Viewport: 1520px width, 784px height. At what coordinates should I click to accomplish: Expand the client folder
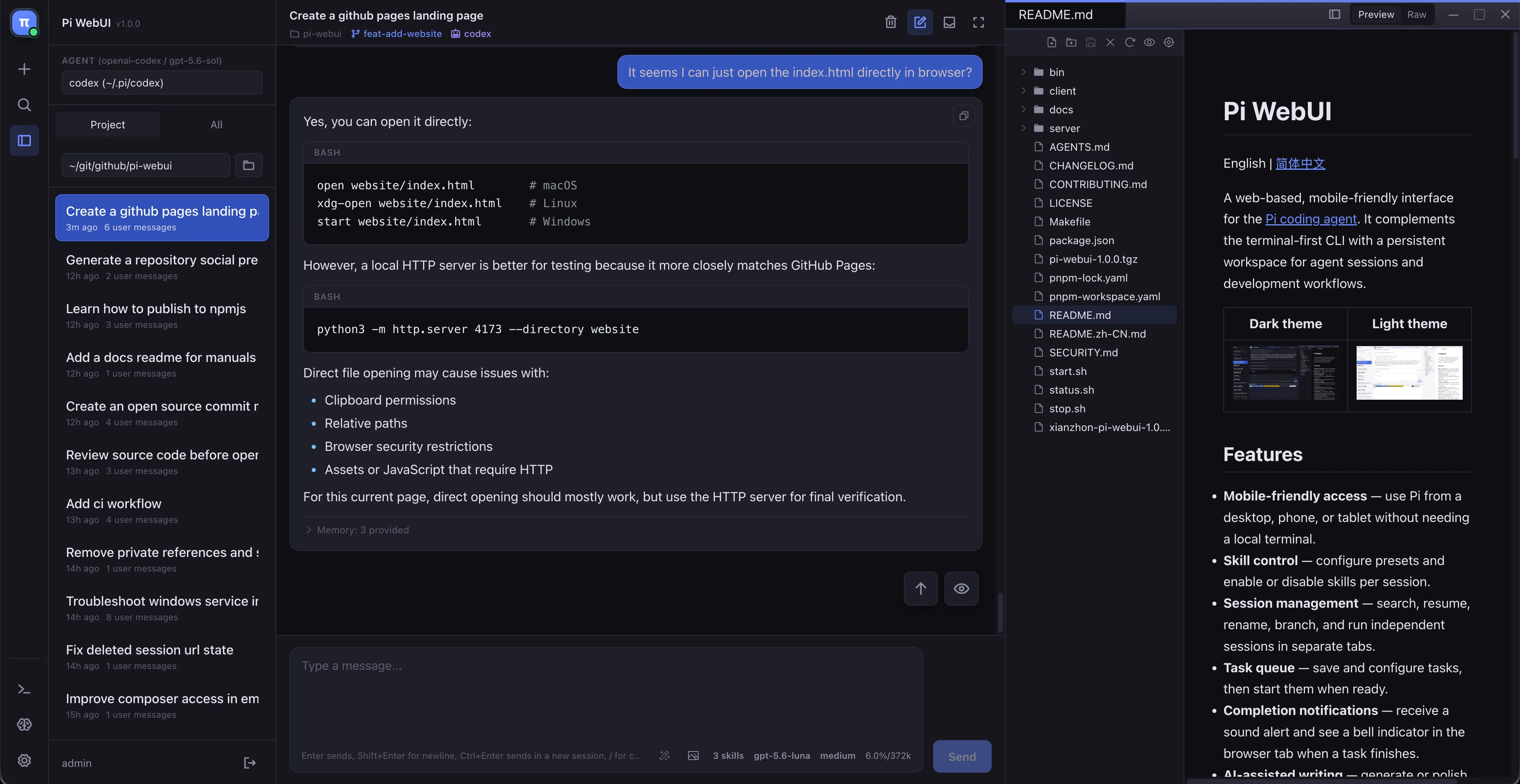(1094, 91)
